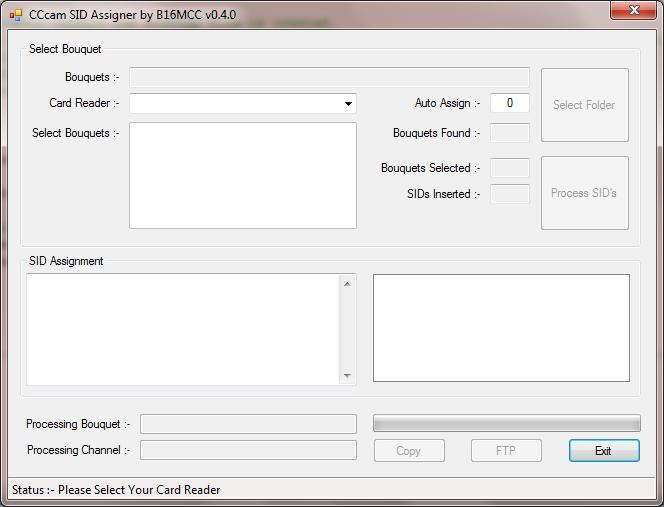Image resolution: width=664 pixels, height=507 pixels.
Task: Click the Auto Assign value field
Action: (x=509, y=103)
